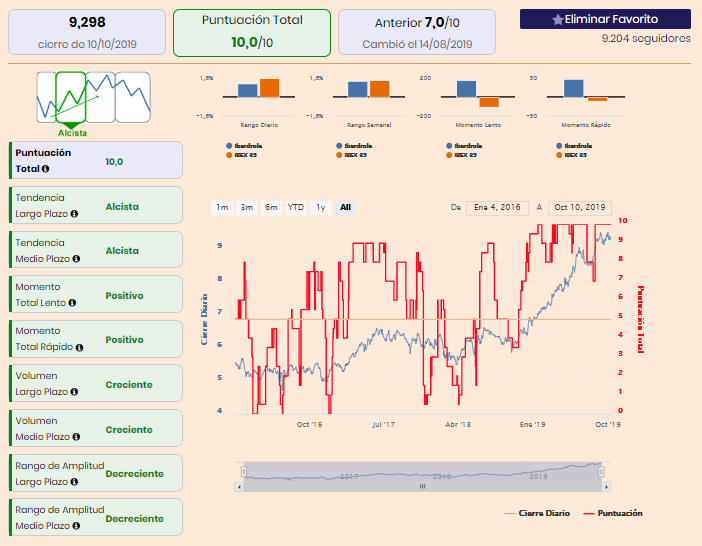The image size is (702, 546).
Task: Open info icon for Tendencia Largo Plazo
Action: [74, 214]
